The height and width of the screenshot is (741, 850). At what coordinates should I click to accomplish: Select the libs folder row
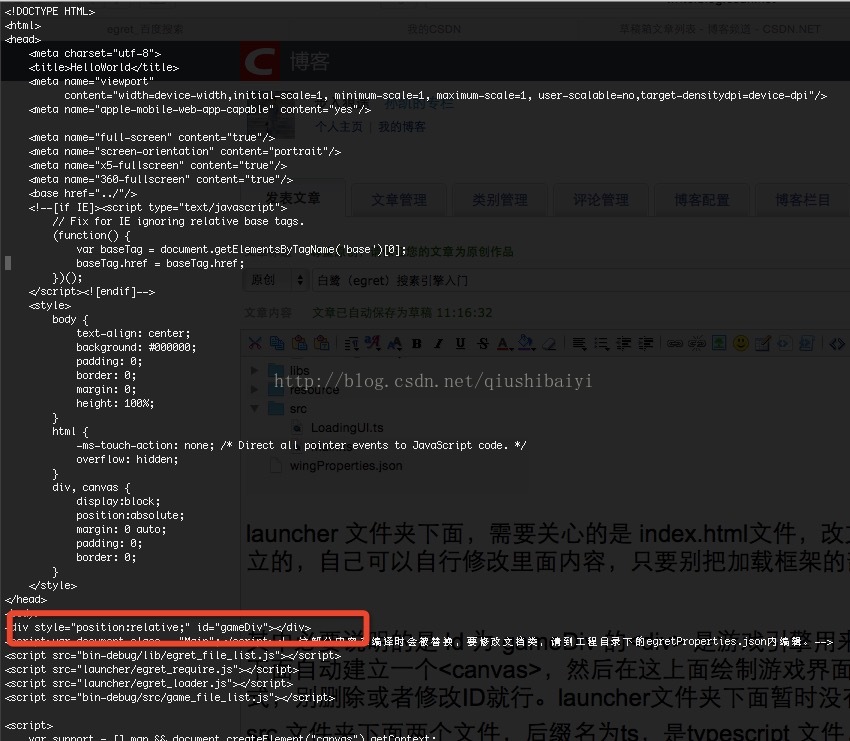pos(287,370)
